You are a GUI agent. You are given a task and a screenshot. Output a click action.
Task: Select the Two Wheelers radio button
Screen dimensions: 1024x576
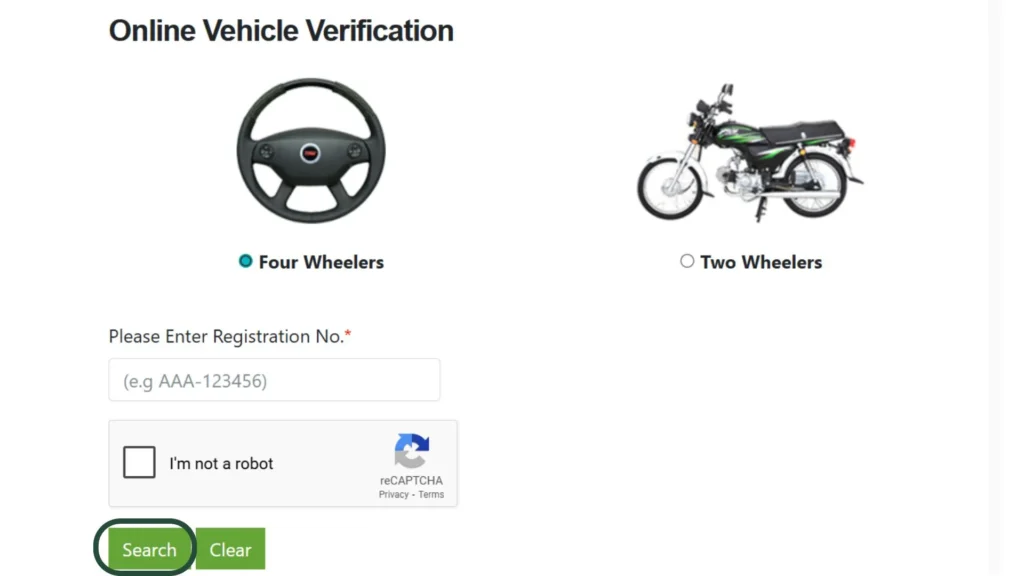(687, 261)
